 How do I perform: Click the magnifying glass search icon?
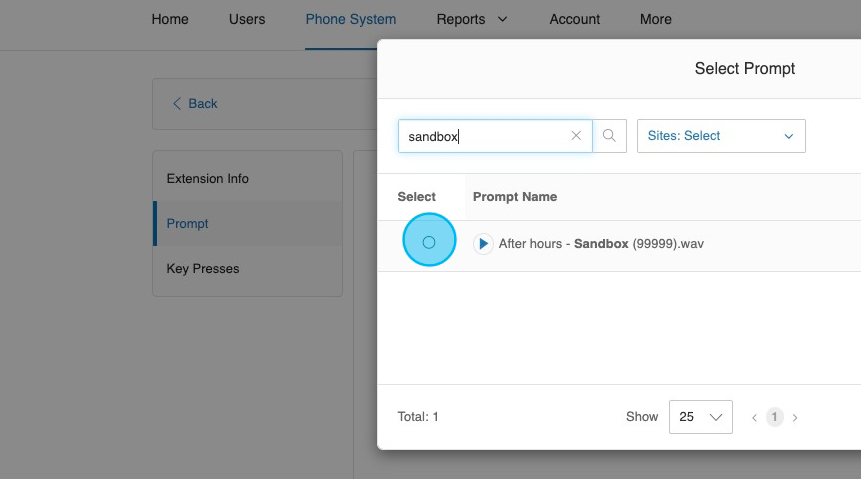tap(609, 136)
